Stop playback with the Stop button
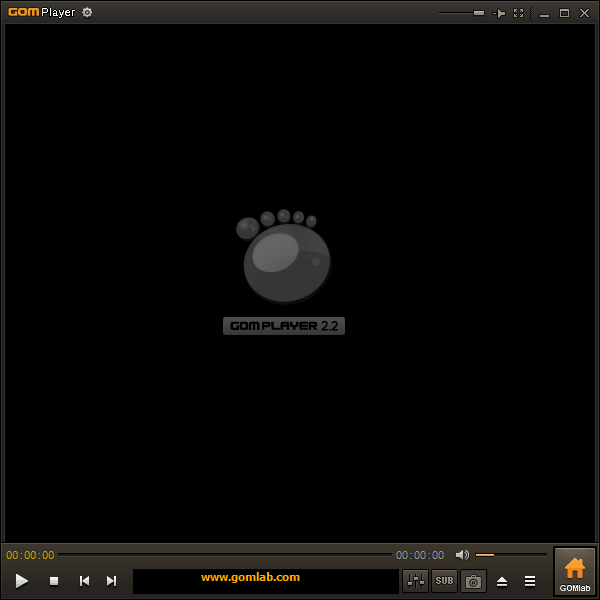 (54, 581)
